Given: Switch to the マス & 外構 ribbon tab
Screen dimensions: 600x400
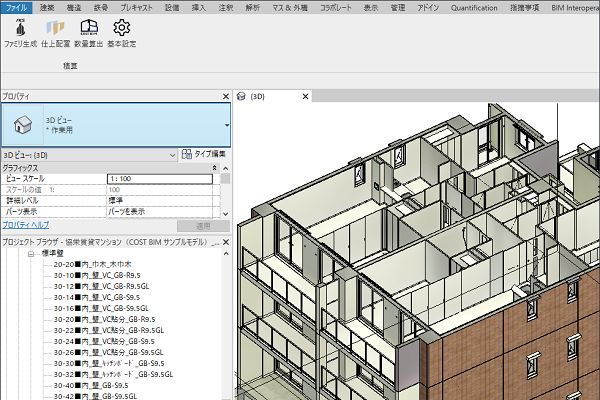Looking at the screenshot, I should 290,8.
